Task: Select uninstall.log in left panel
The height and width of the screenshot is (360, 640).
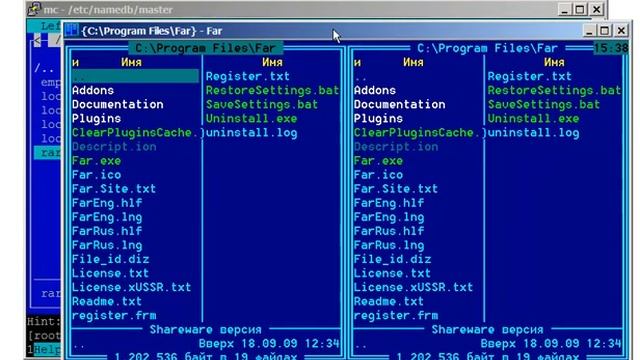Action: pos(251,133)
